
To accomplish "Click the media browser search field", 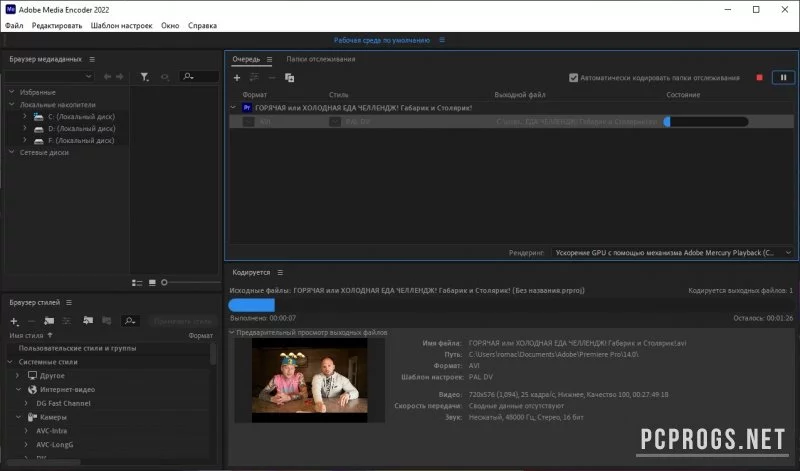I will coord(199,77).
